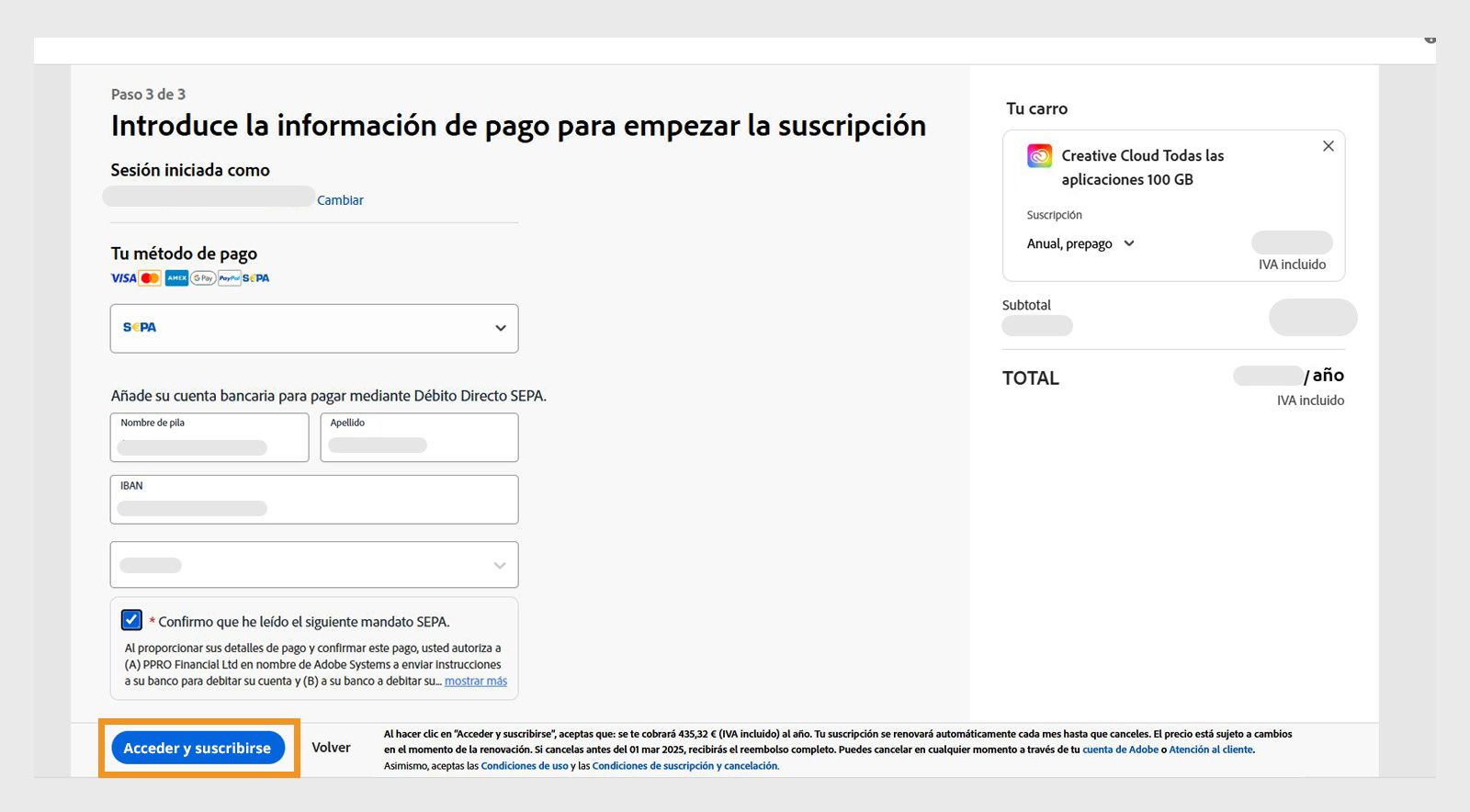Screen dimensions: 1470x812
Task: Click the SEPA logo beside PayPal
Action: tap(256, 278)
